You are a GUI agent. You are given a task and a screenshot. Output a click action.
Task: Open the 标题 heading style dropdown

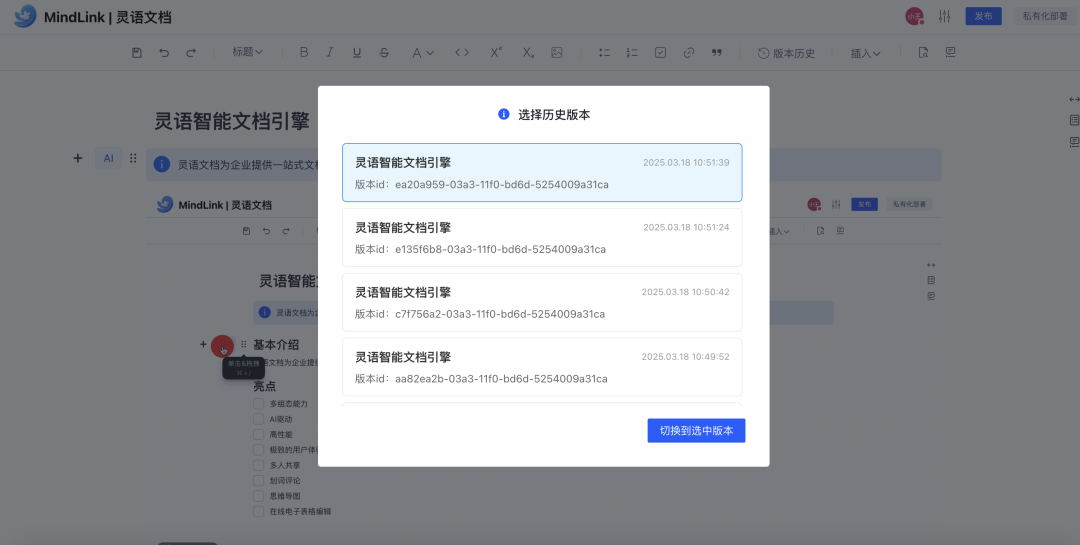click(x=247, y=52)
